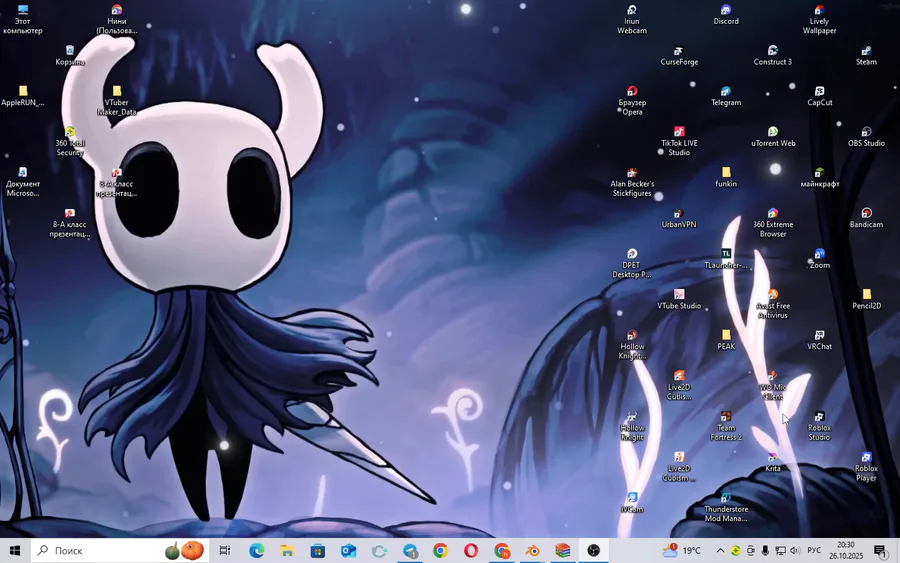
Task: Select the Telegram desktop shortcut
Action: pyautogui.click(x=726, y=96)
